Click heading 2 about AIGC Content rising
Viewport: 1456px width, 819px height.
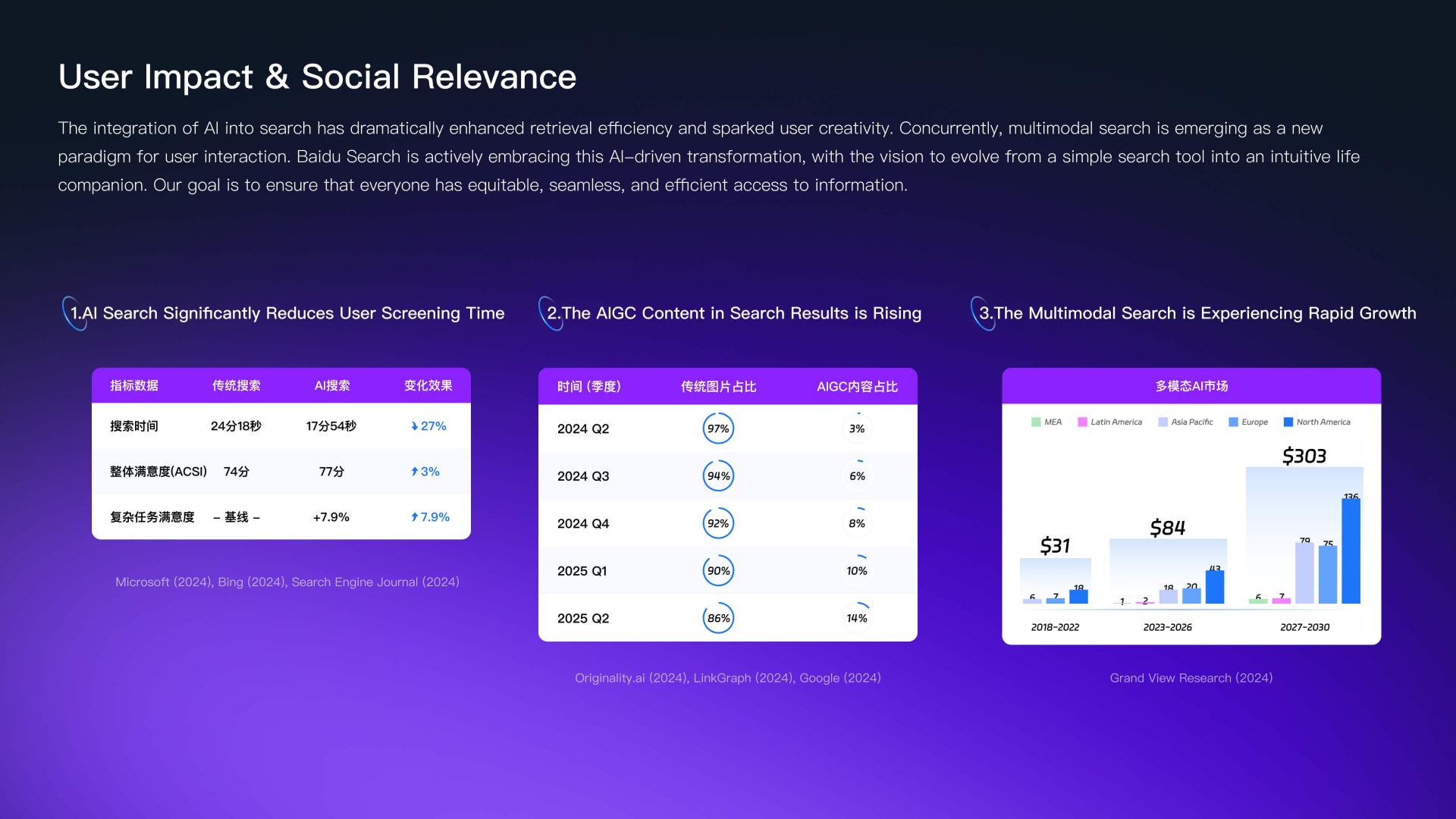(x=734, y=313)
